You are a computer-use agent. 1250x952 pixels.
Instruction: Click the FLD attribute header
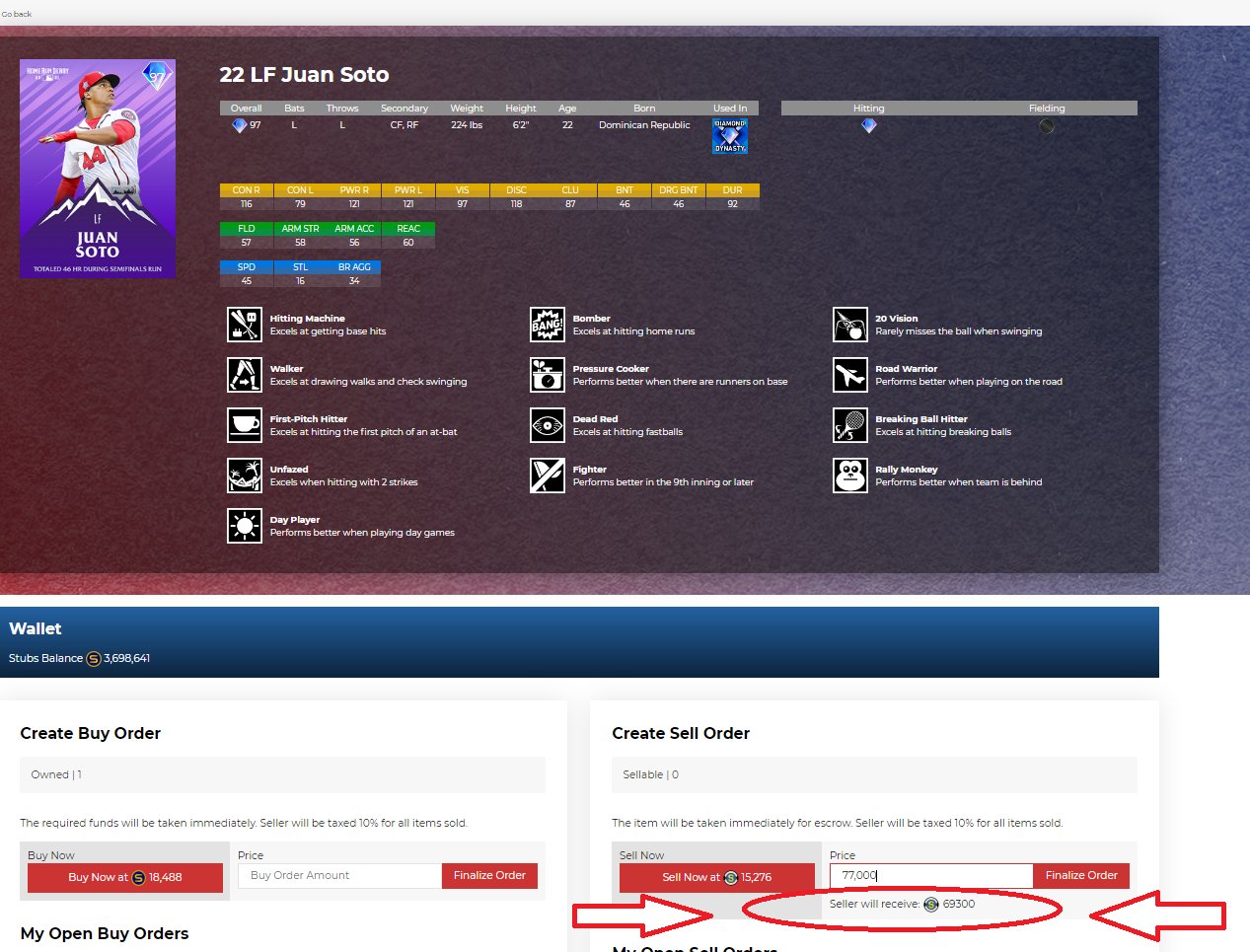coord(247,229)
